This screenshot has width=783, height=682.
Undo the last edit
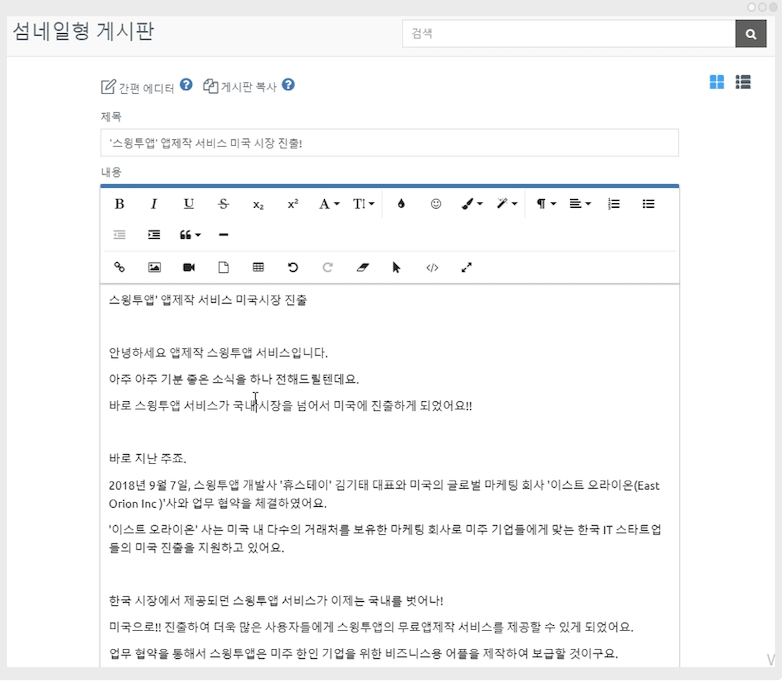pos(293,268)
